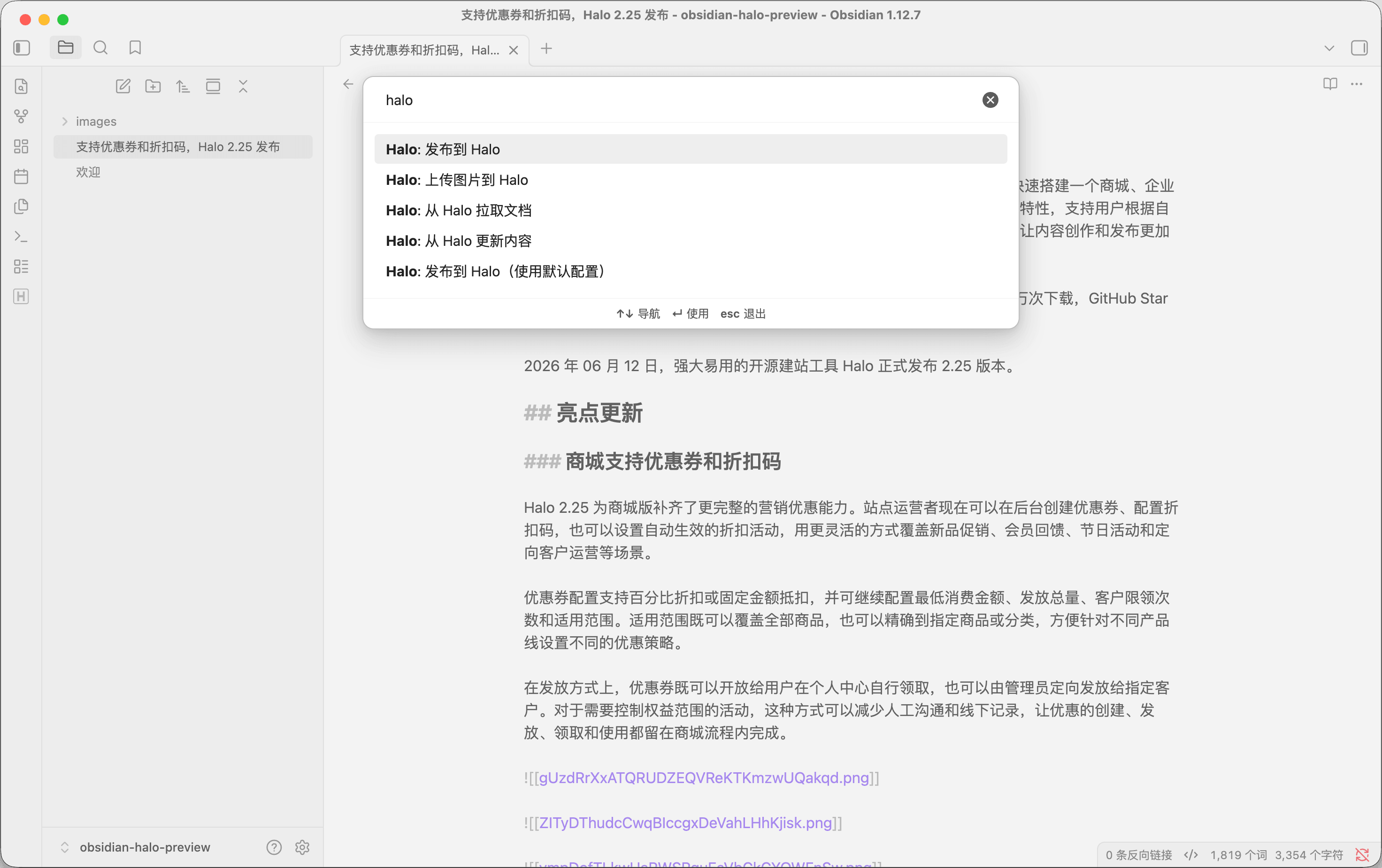Run Halo: 发布到 Halo（使用默认配置）
Image resolution: width=1382 pixels, height=868 pixels.
(x=691, y=271)
